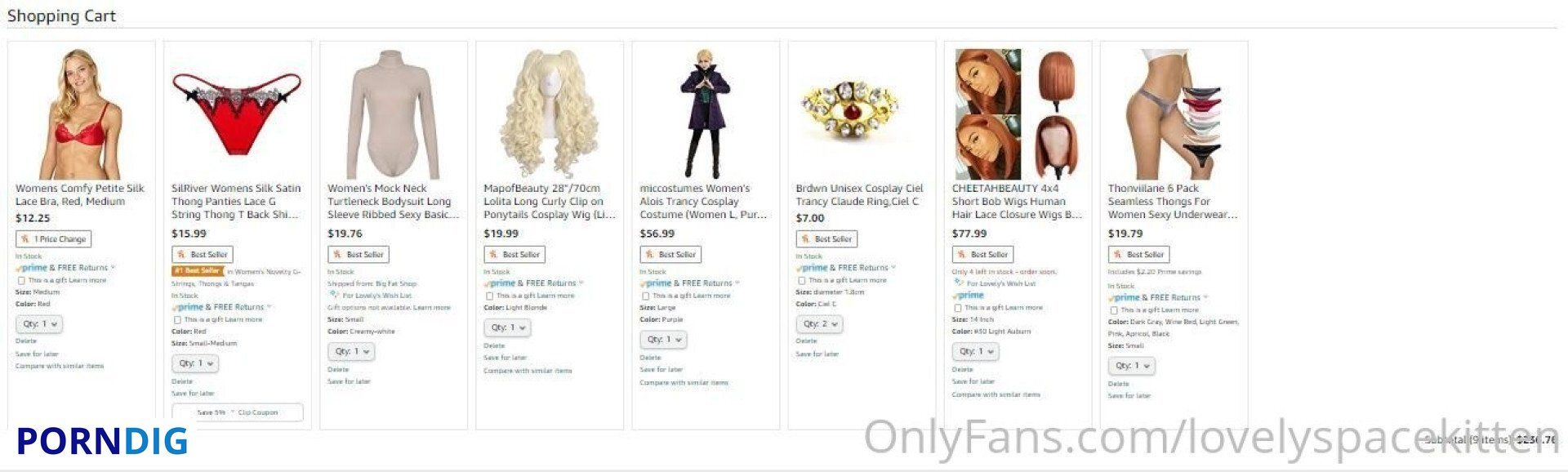Open the Qty dropdown for the turtleneck bodysuit

(351, 352)
